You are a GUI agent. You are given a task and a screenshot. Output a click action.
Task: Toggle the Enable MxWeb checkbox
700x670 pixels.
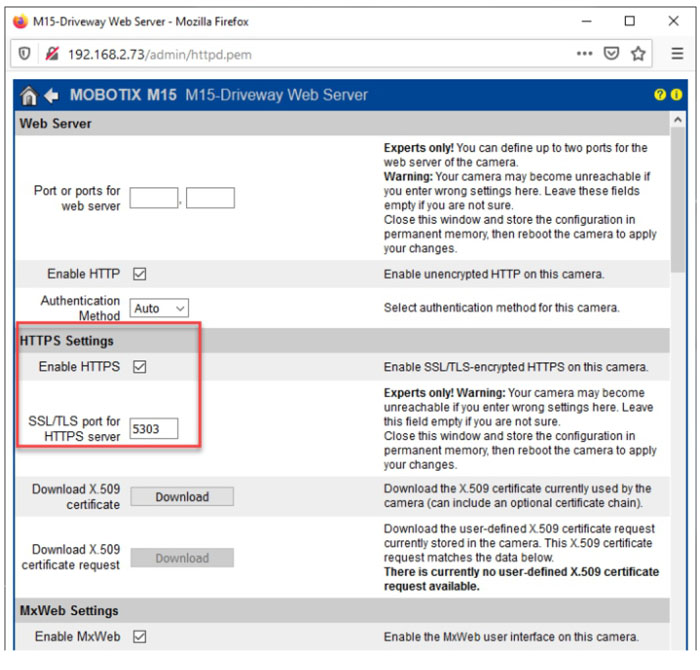140,637
